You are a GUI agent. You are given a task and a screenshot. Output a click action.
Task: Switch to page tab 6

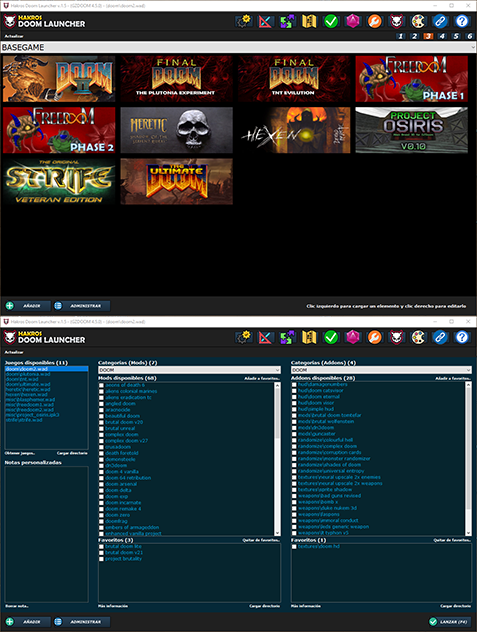(469, 36)
